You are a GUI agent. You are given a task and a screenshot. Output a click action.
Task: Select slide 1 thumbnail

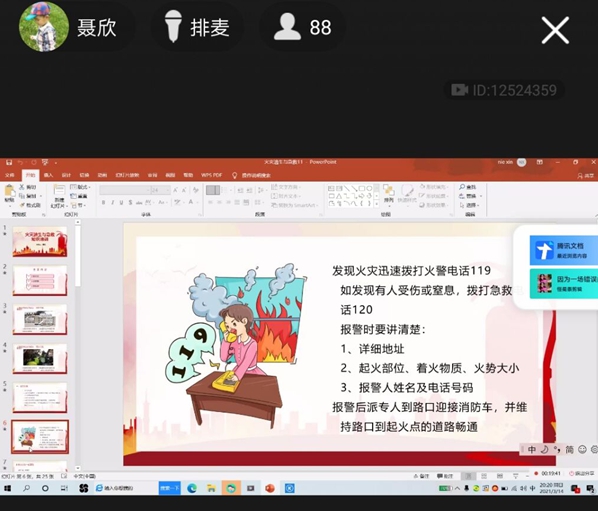coord(40,241)
